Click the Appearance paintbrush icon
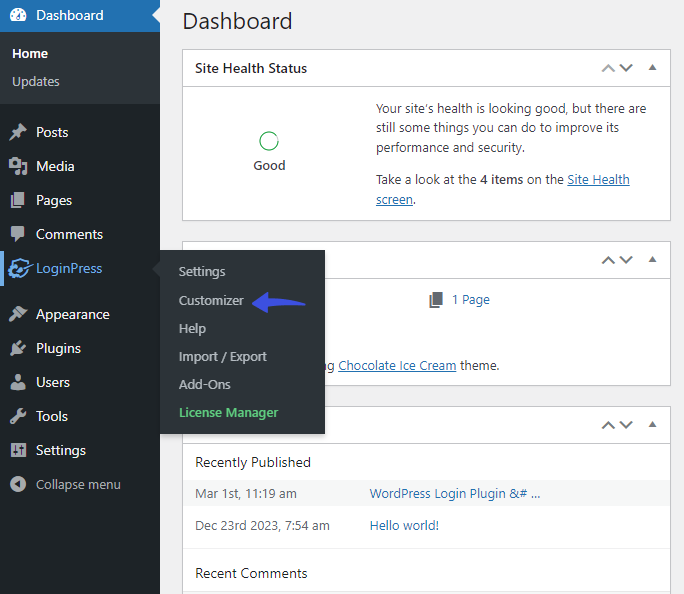 (x=18, y=314)
